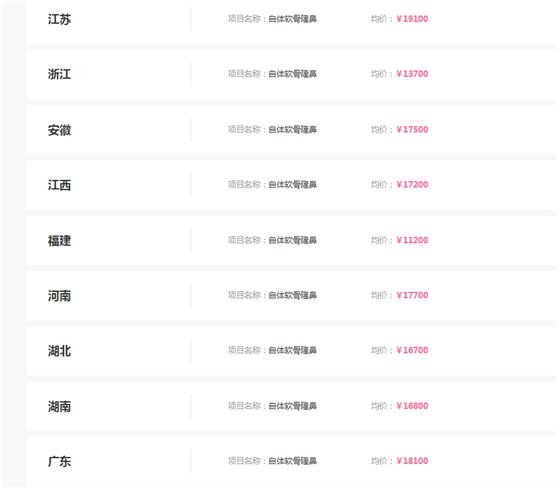The image size is (558, 489).
Task: Select the 江西 province heading
Action: pyautogui.click(x=59, y=185)
